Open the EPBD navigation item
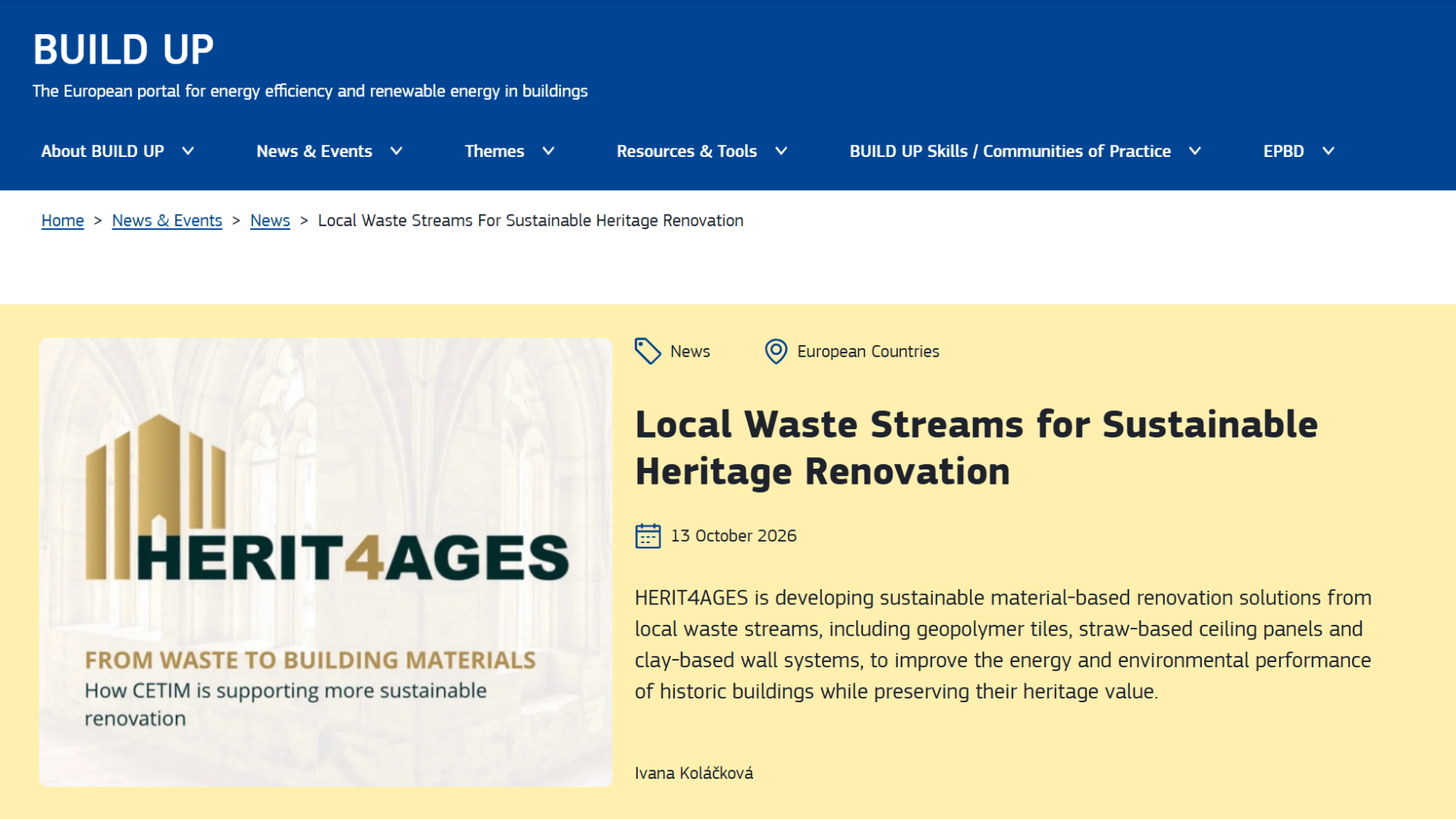 [x=1283, y=151]
